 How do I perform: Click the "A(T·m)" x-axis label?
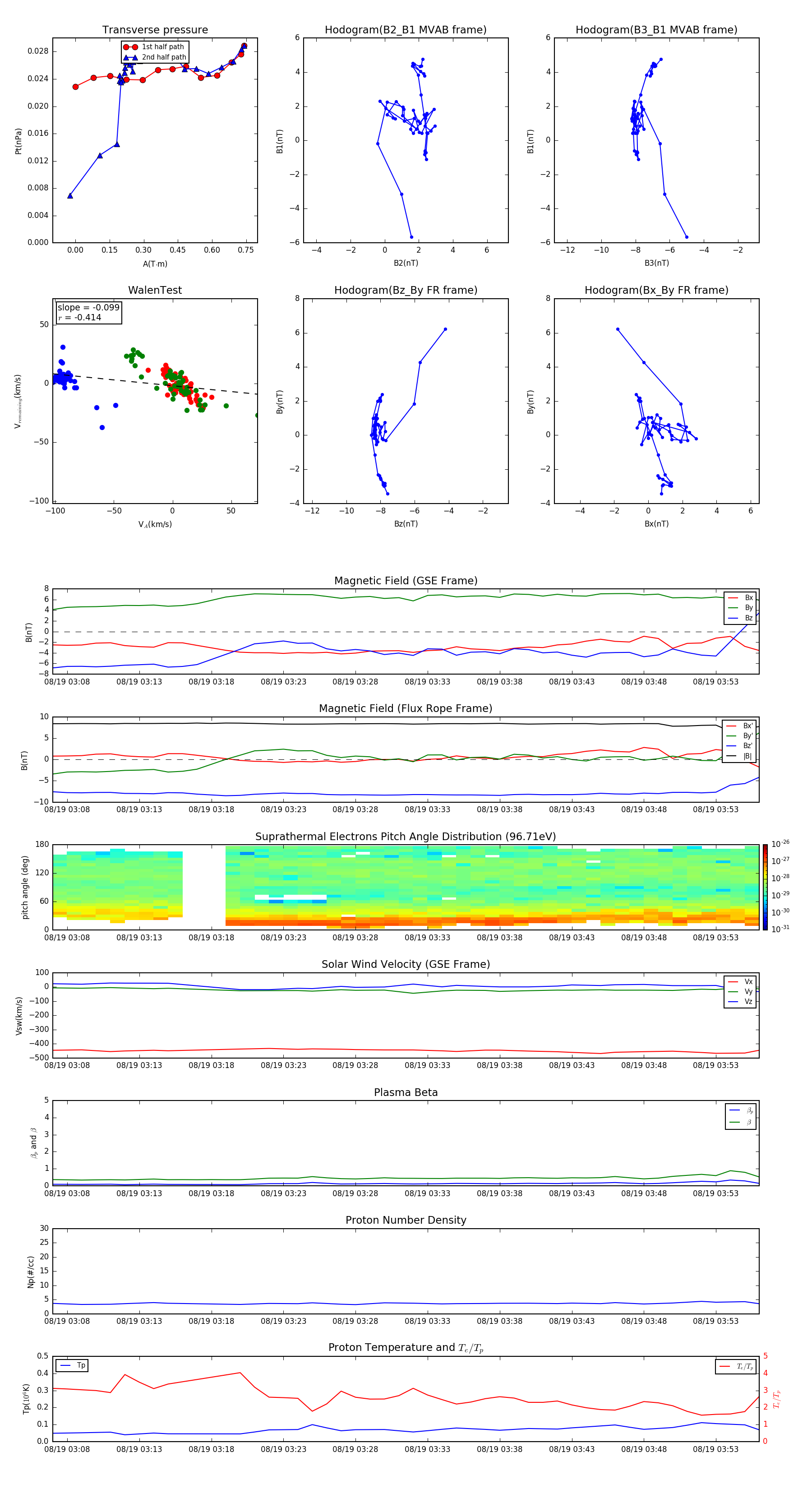pos(155,264)
